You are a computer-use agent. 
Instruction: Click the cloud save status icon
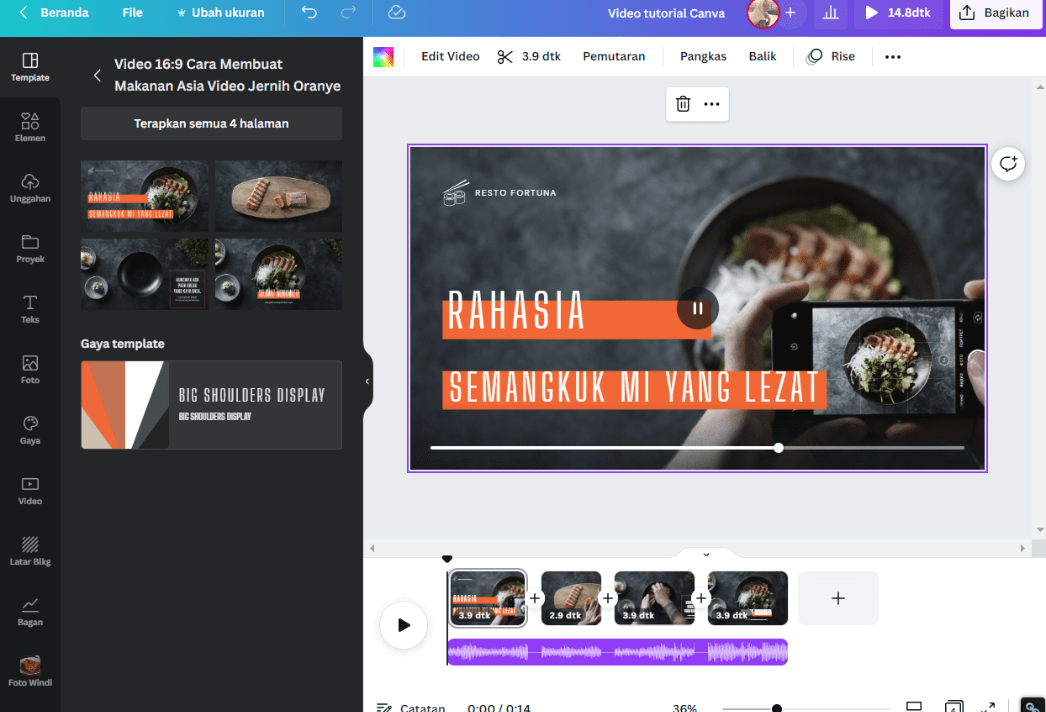pos(396,13)
